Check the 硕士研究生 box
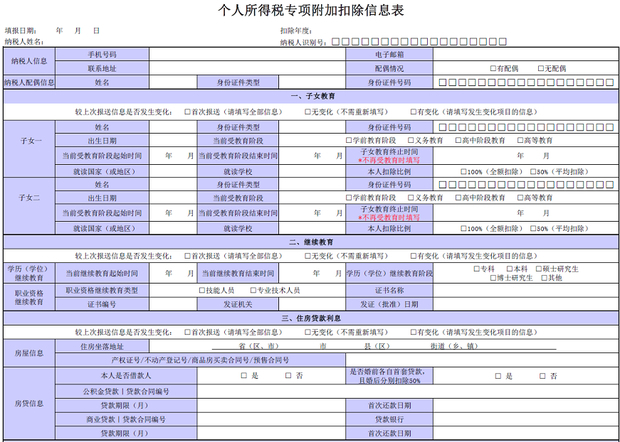The image size is (620, 442). [539, 269]
